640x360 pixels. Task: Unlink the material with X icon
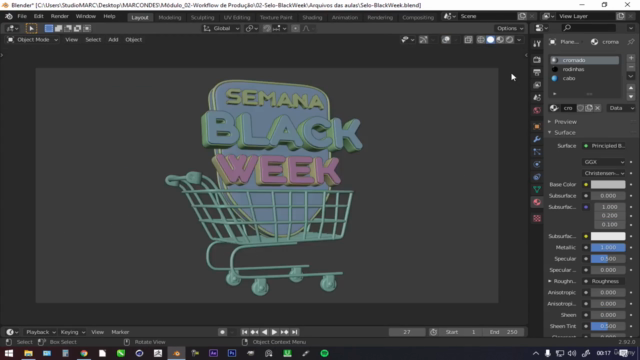click(598, 108)
